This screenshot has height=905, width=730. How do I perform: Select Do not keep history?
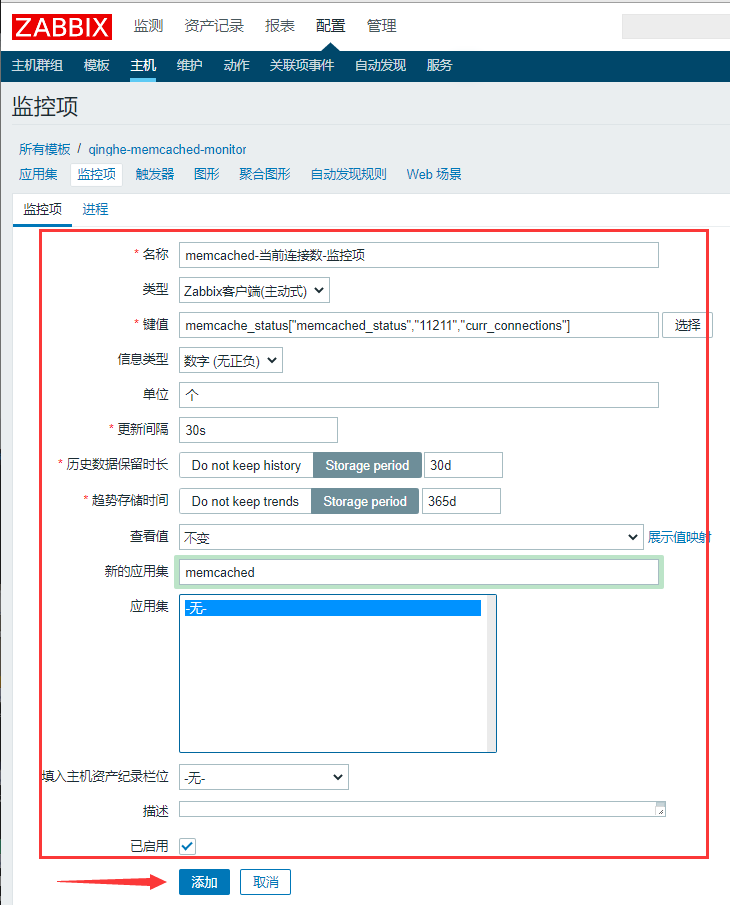246,465
